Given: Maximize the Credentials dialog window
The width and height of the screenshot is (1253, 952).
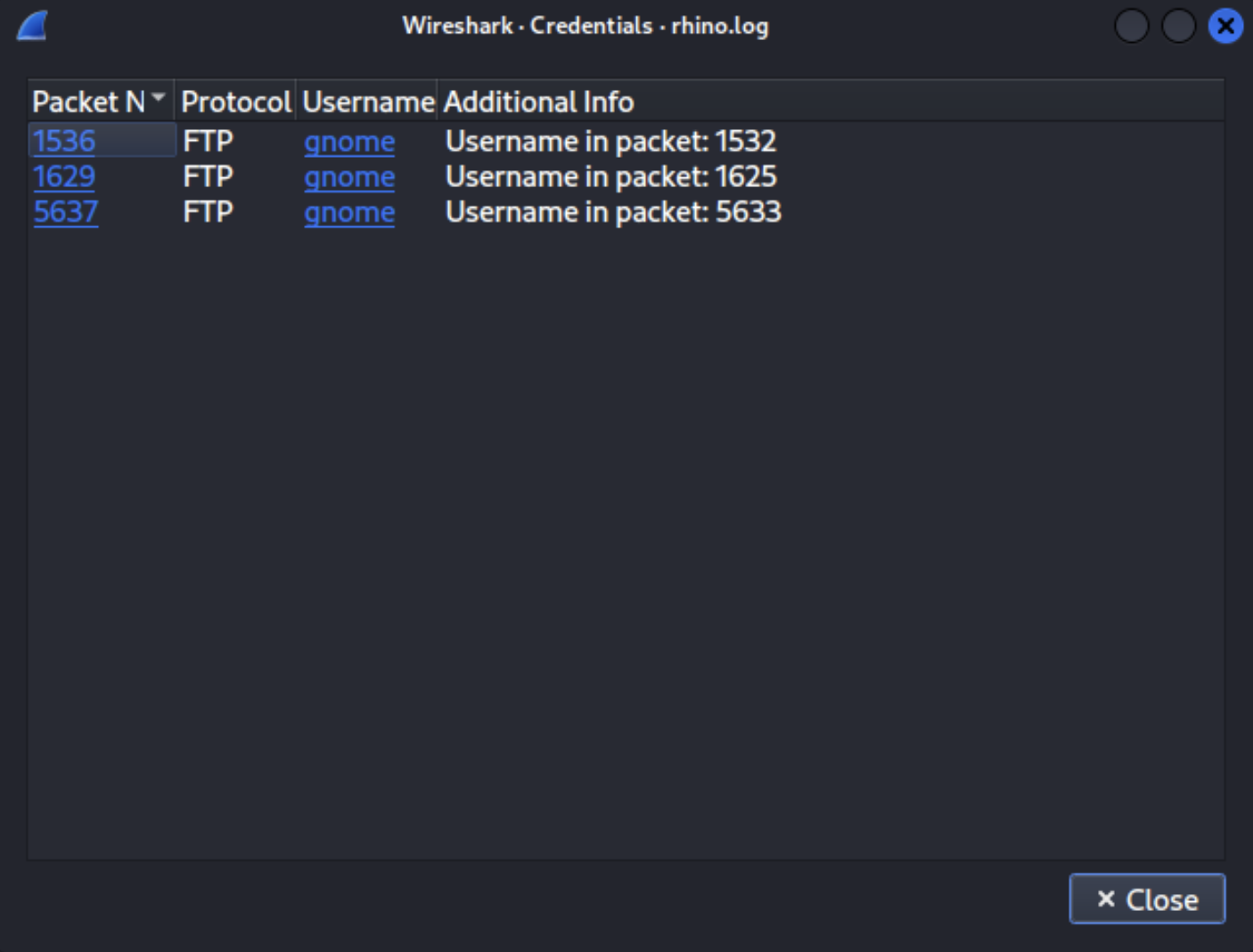Looking at the screenshot, I should point(1178,26).
